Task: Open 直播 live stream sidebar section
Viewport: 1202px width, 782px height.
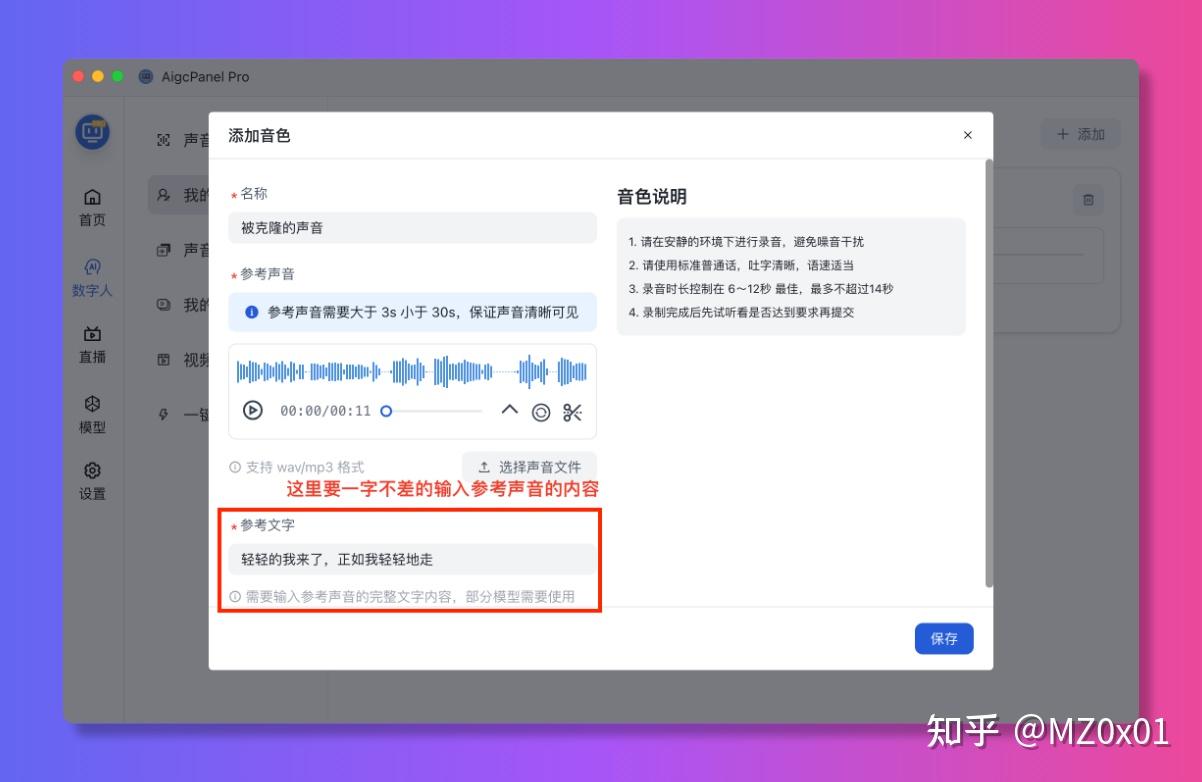Action: pyautogui.click(x=92, y=345)
